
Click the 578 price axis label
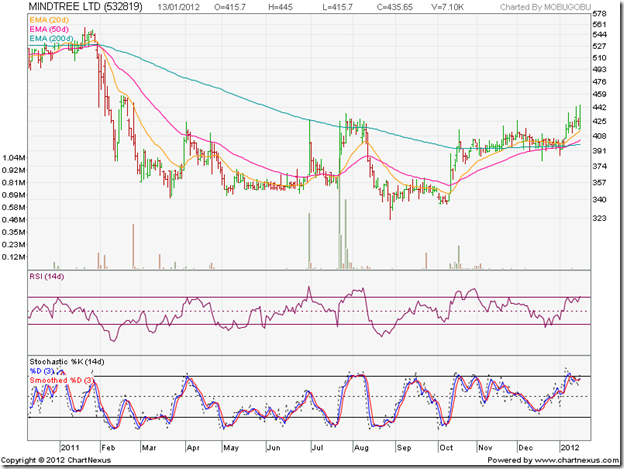pyautogui.click(x=599, y=14)
